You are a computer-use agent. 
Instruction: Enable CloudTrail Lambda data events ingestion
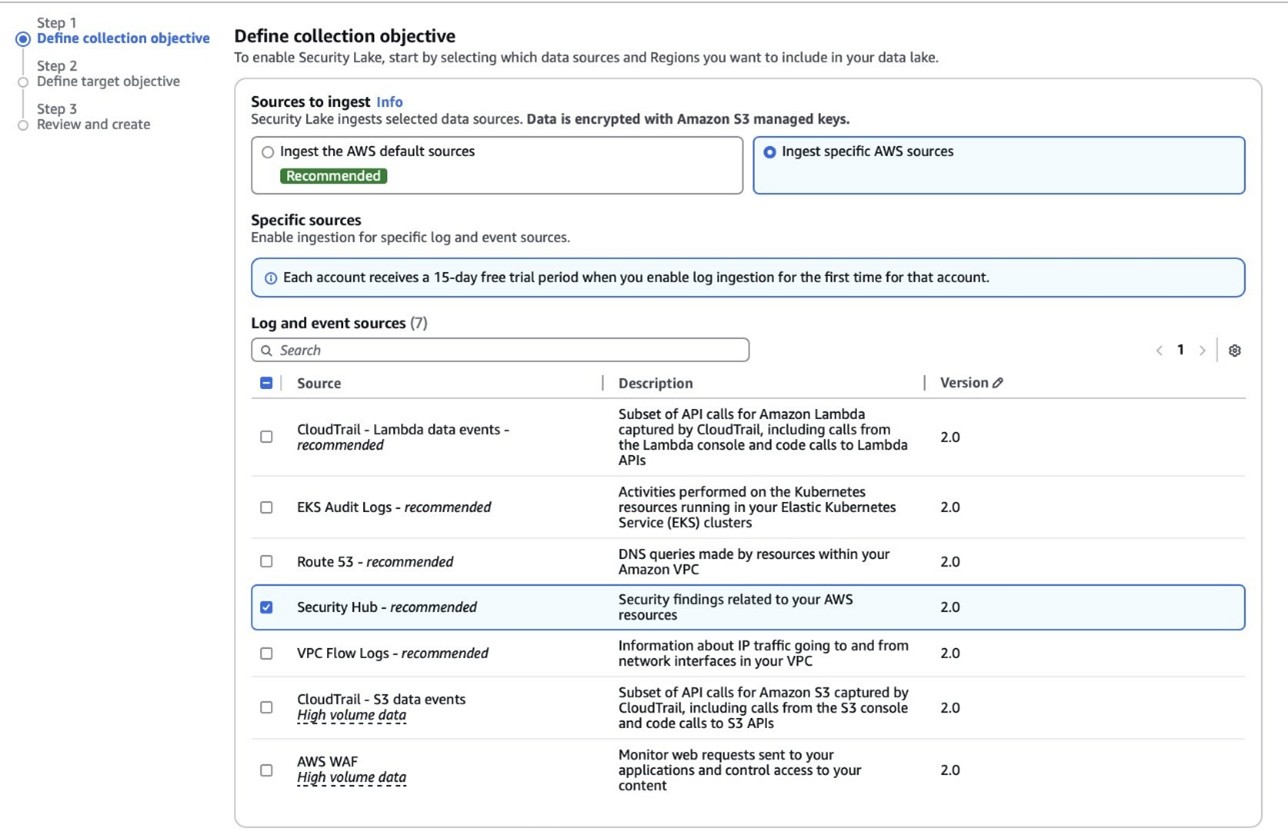click(x=266, y=436)
